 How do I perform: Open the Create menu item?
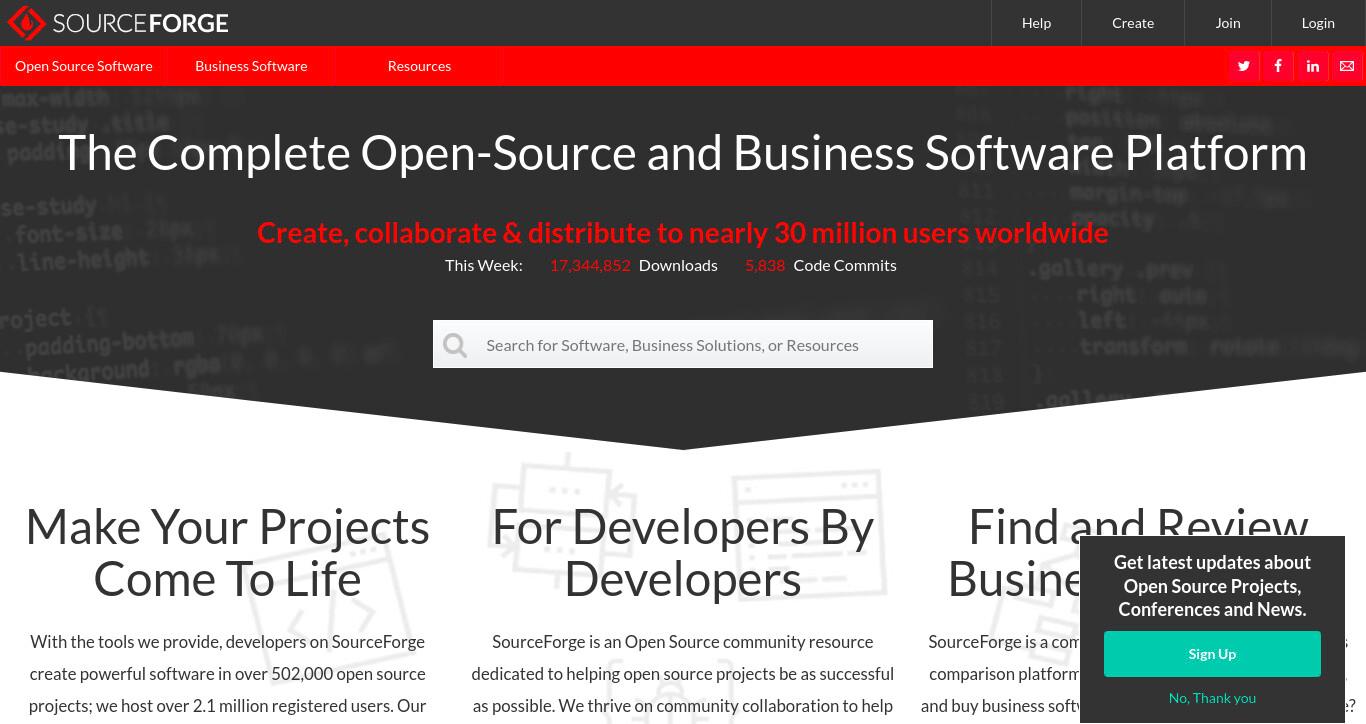[x=1133, y=23]
